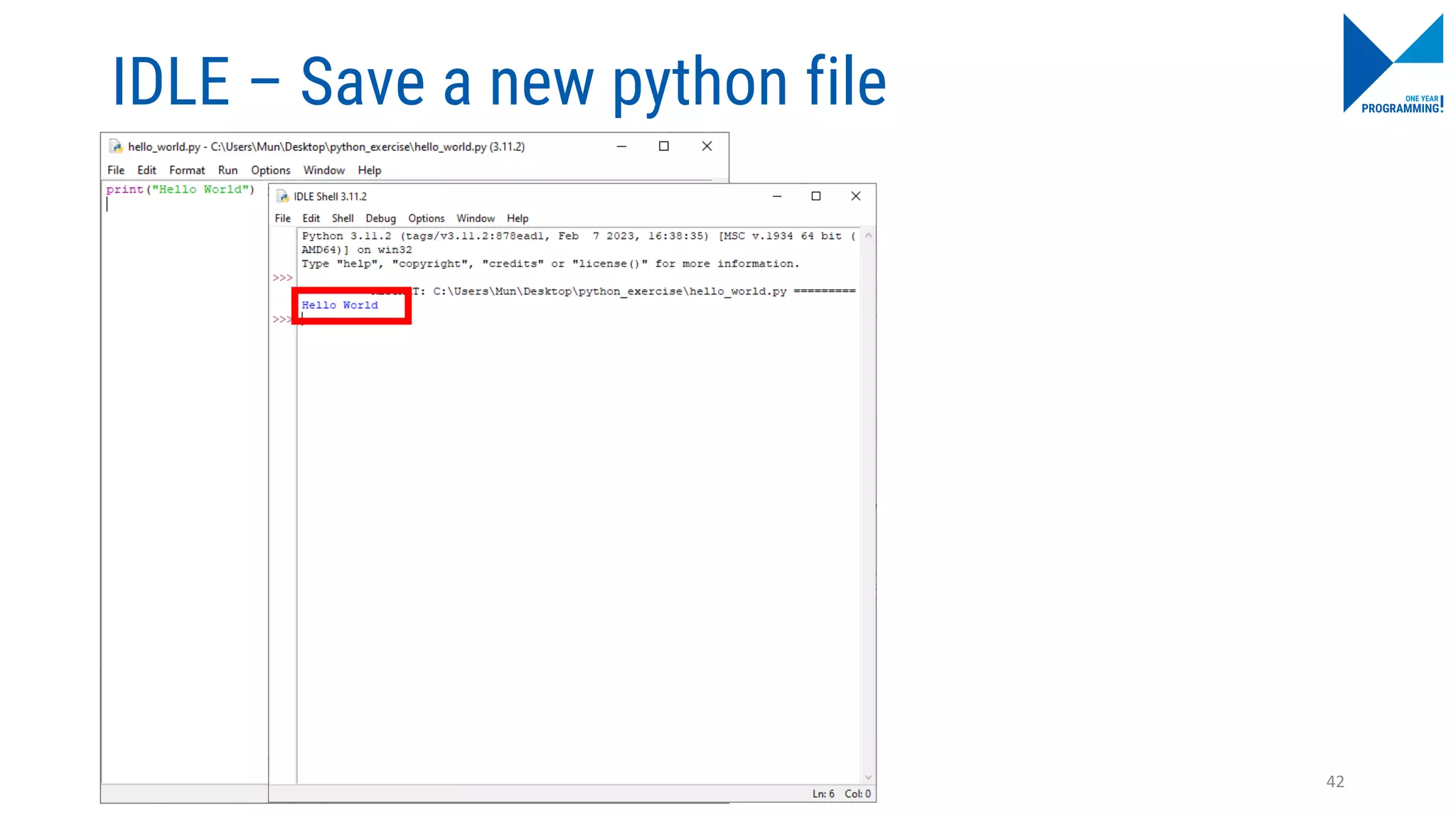
Task: Open the Debug menu in IDLE Shell
Action: coord(380,218)
